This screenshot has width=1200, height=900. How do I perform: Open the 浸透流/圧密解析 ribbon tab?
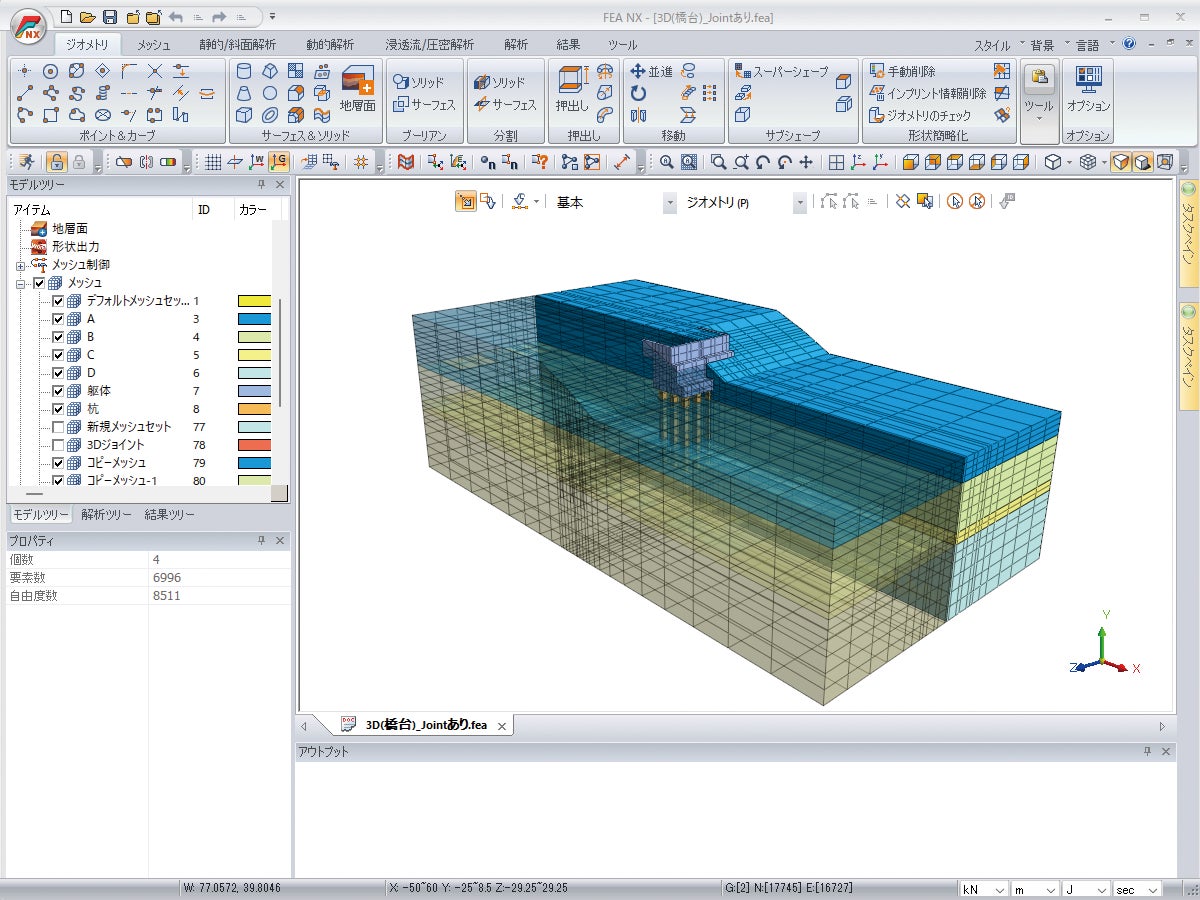coord(430,45)
